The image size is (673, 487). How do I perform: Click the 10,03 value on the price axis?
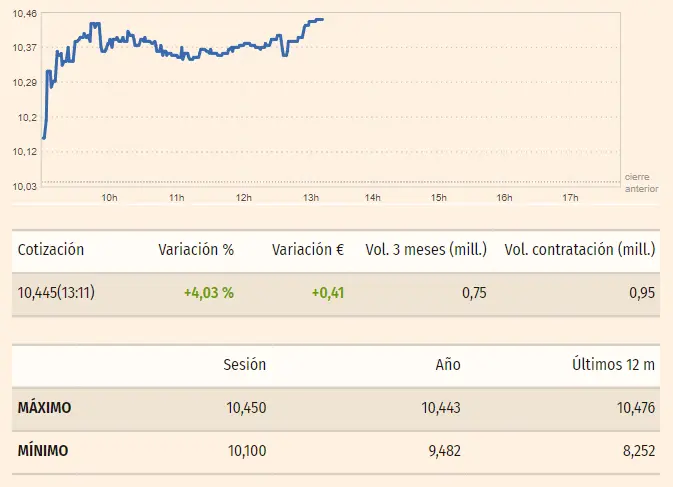point(27,186)
